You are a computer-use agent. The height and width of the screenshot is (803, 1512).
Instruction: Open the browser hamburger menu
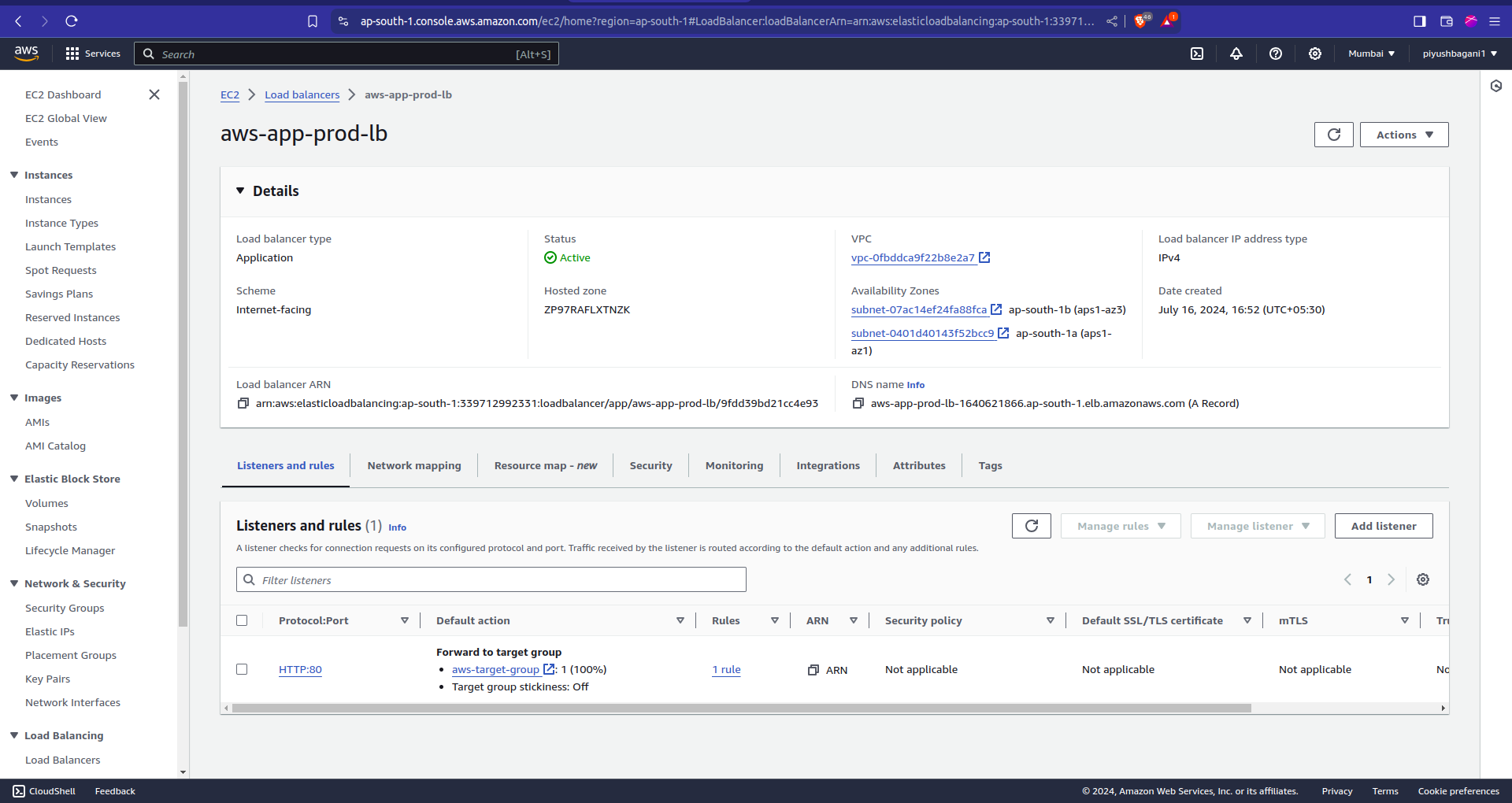coord(1495,21)
